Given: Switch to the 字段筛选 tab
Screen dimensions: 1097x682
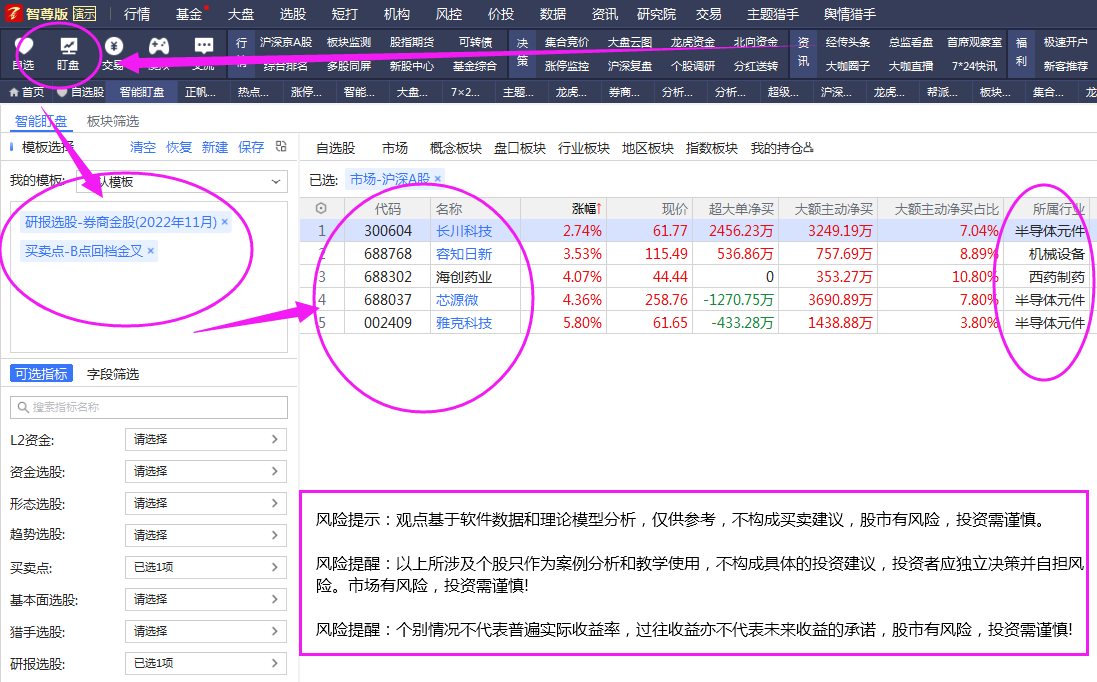Looking at the screenshot, I should pyautogui.click(x=113, y=374).
